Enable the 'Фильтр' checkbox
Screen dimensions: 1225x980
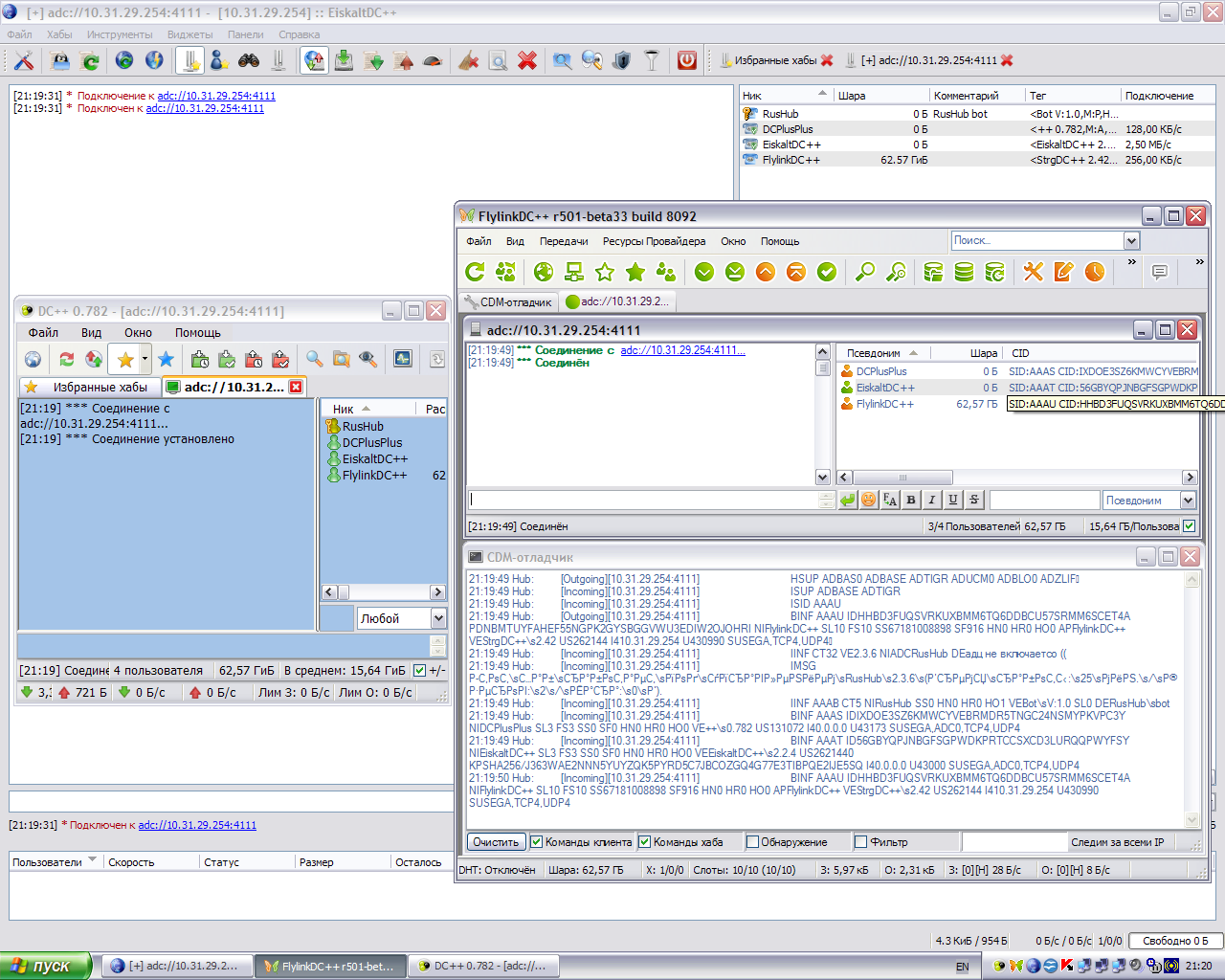(861, 842)
